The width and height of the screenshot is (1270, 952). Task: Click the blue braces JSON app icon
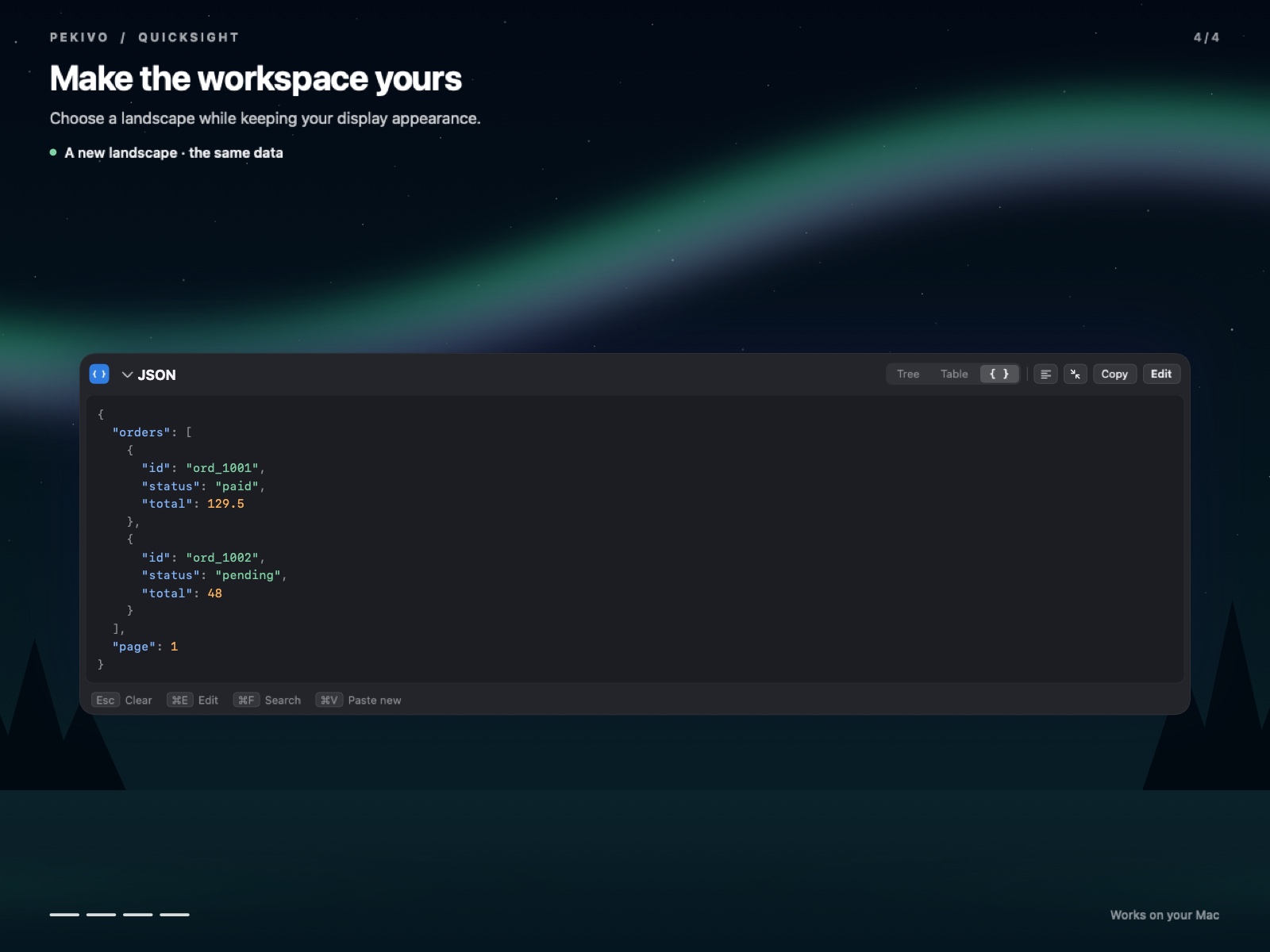[99, 374]
